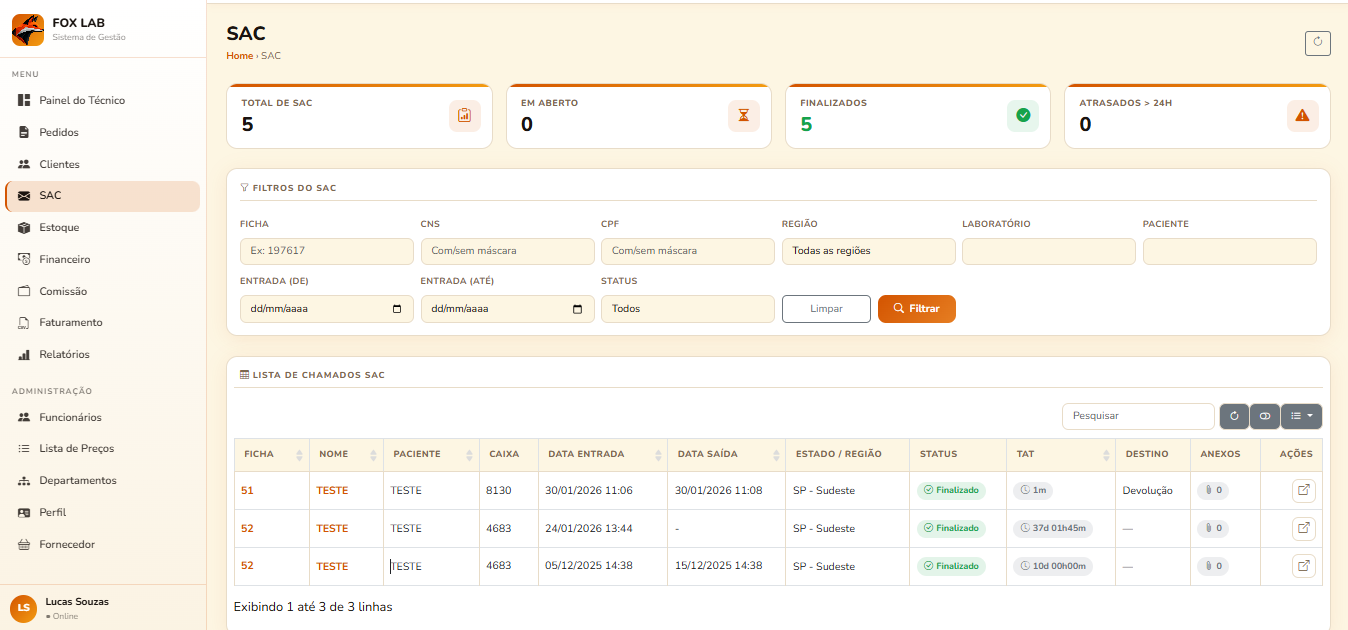Expand the table columns list dropdown
Viewport: 1348px width, 630px height.
point(1301,416)
